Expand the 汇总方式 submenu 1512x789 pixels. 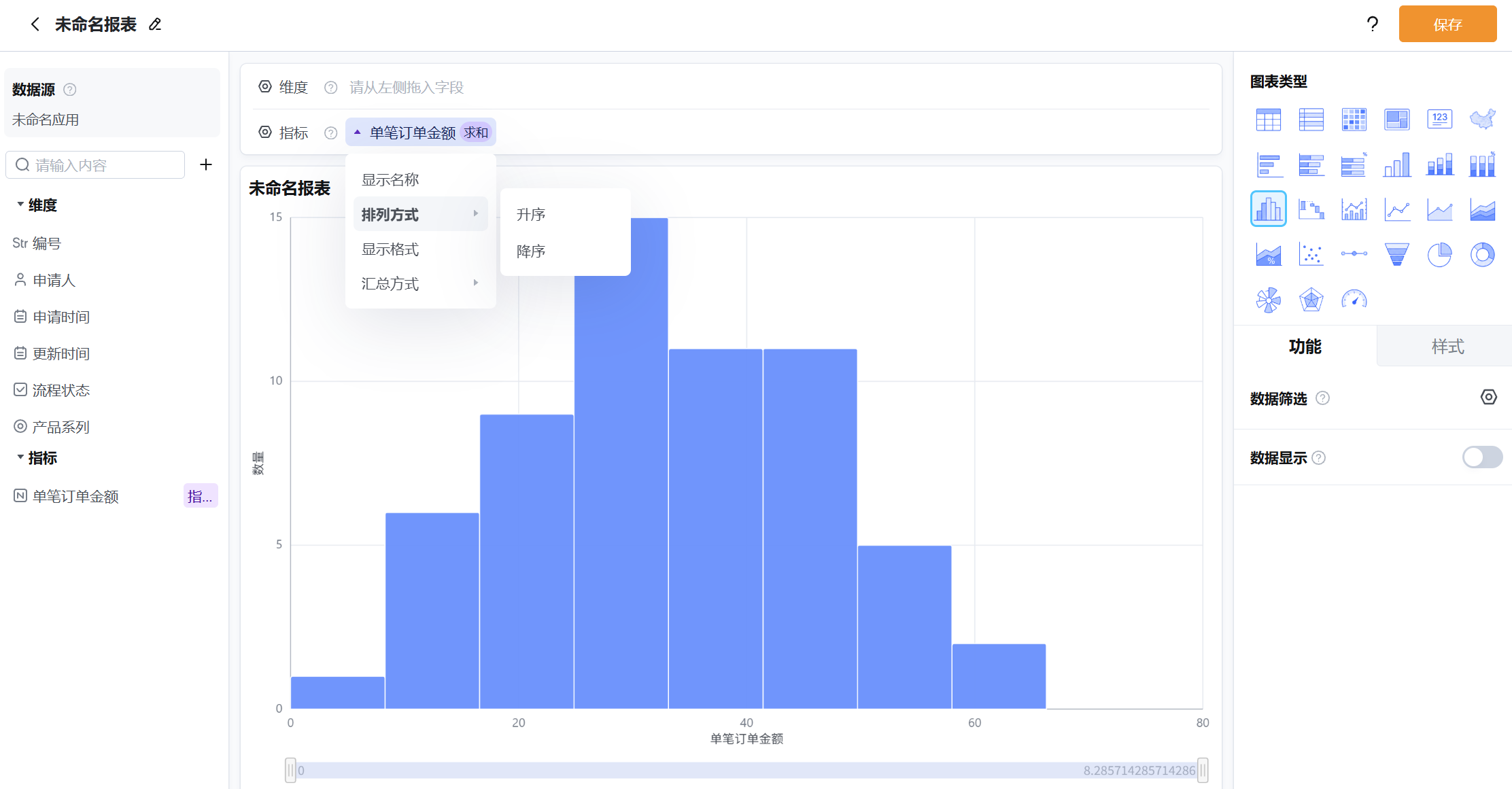tap(421, 284)
